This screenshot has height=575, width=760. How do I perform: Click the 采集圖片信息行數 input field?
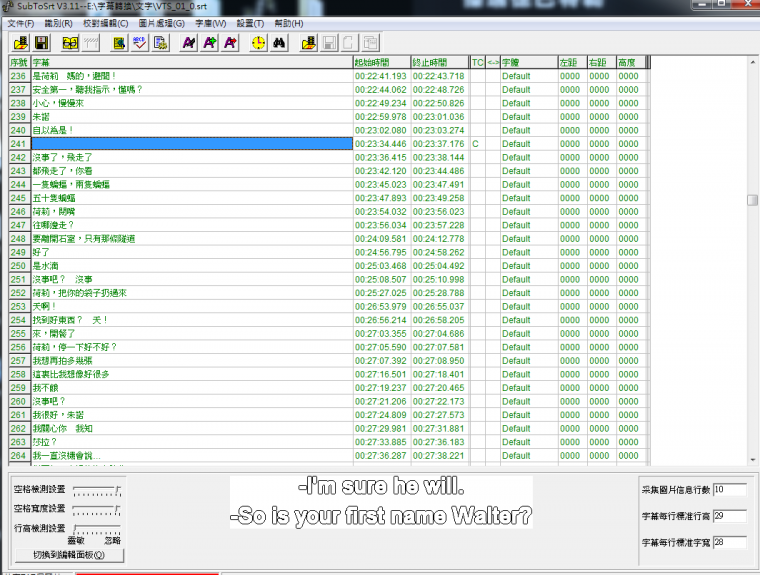click(x=729, y=490)
